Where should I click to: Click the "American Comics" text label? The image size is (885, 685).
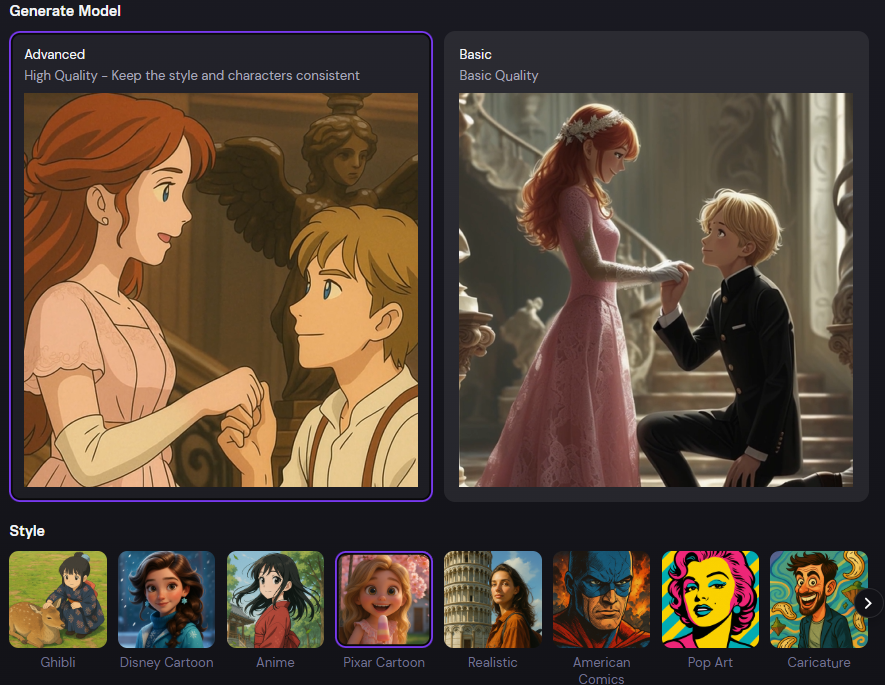[601, 670]
